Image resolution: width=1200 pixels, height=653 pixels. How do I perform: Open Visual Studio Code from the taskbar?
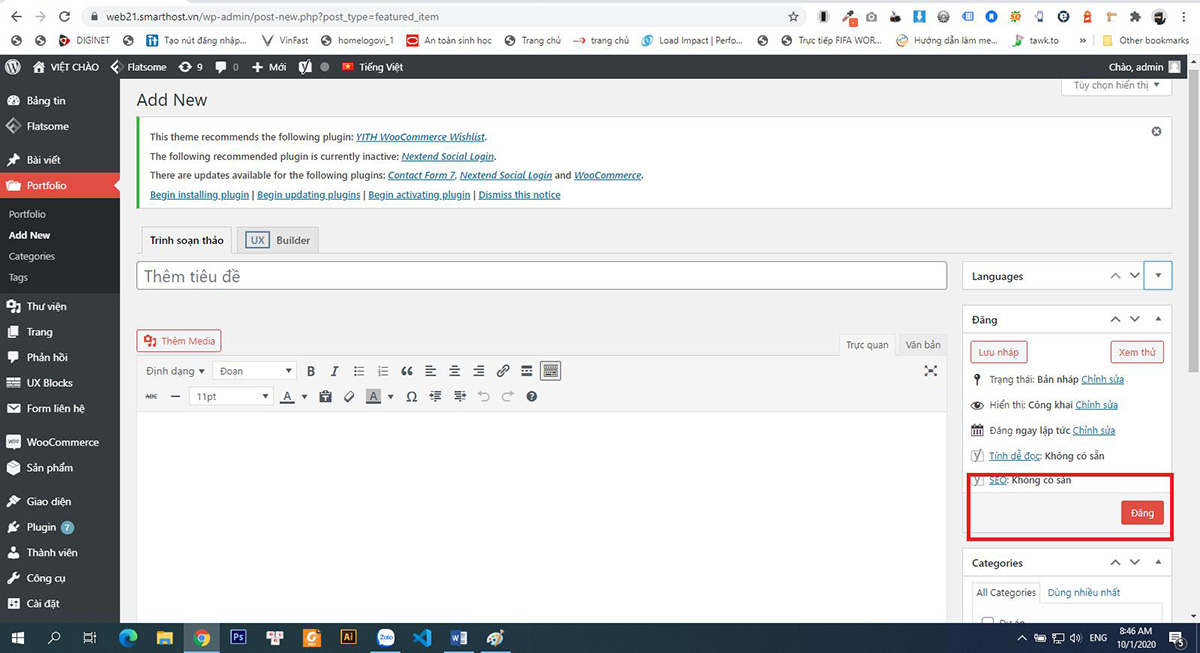[421, 637]
